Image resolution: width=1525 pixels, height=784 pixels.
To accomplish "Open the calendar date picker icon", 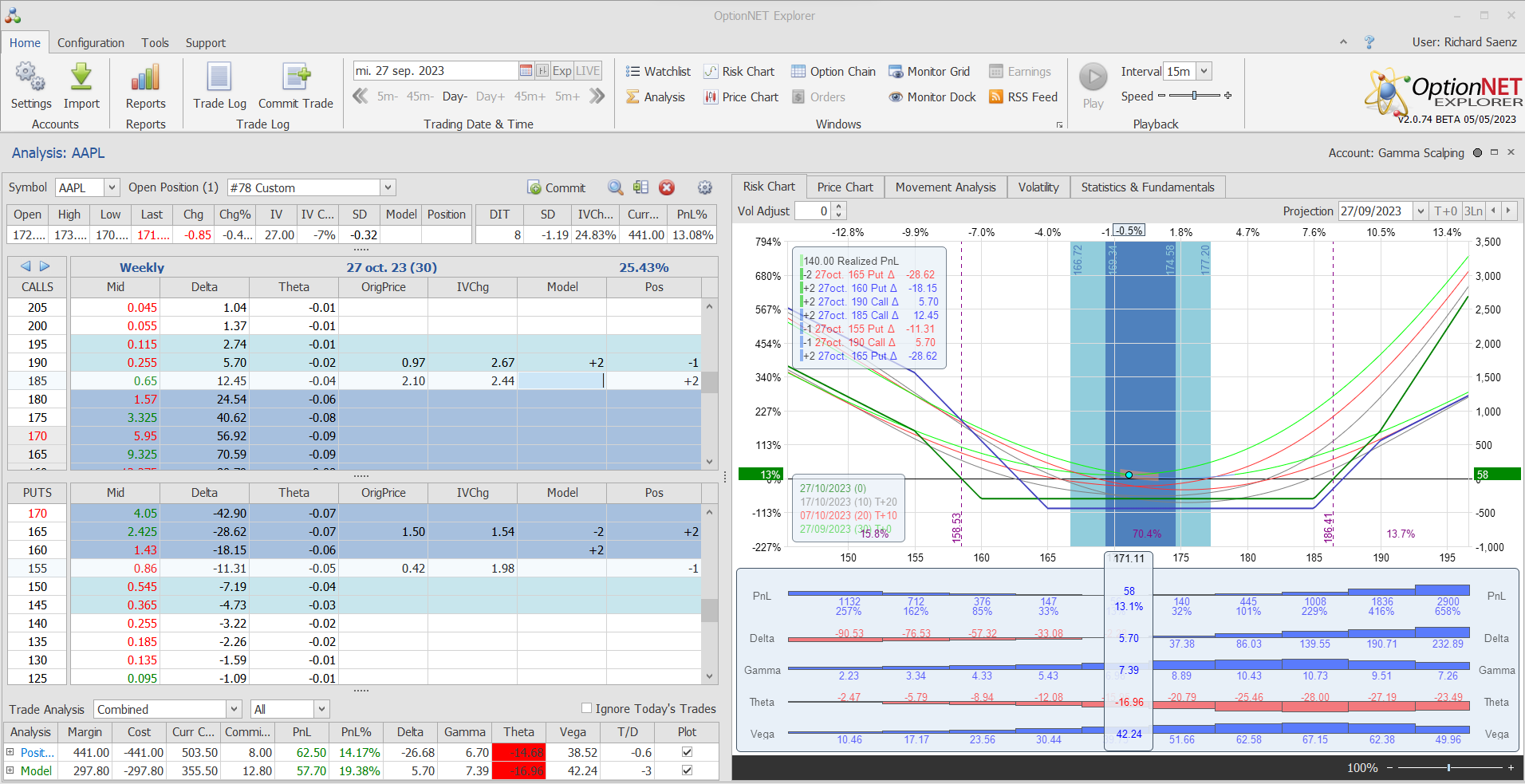I will (526, 71).
